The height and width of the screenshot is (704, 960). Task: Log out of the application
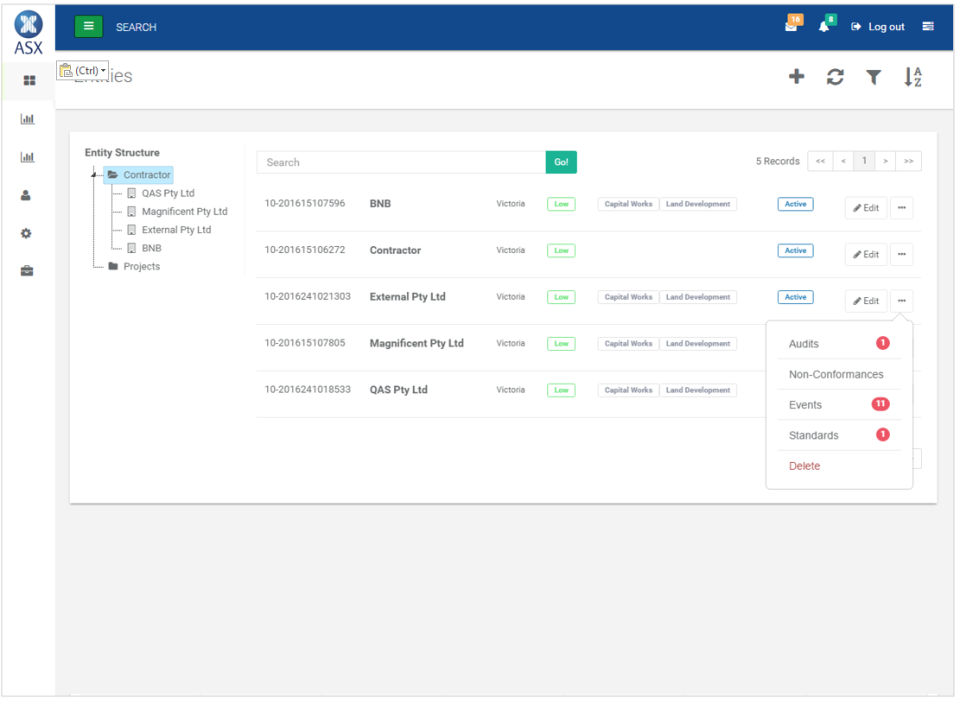[x=878, y=27]
